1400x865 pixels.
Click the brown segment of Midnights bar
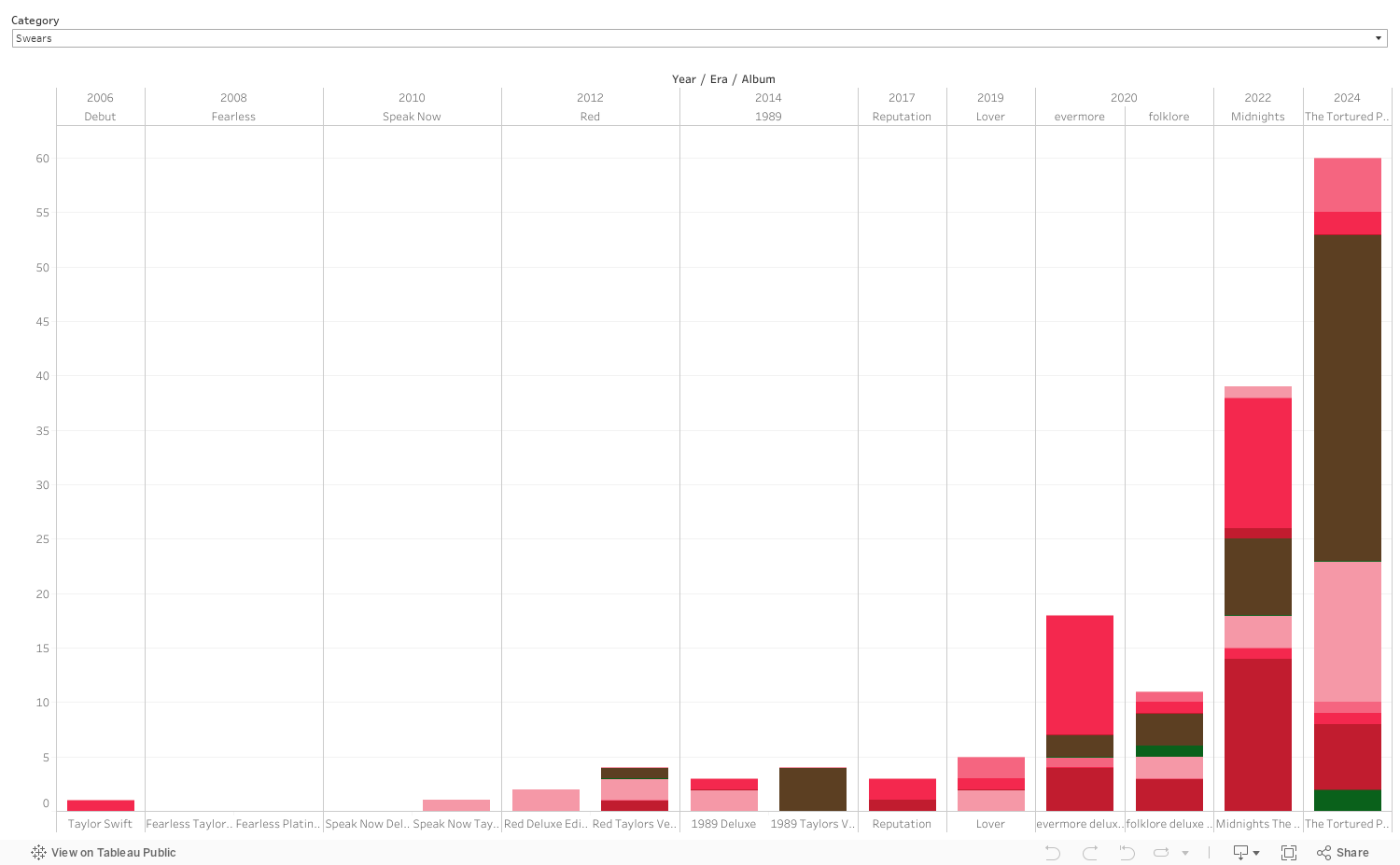tap(1257, 577)
